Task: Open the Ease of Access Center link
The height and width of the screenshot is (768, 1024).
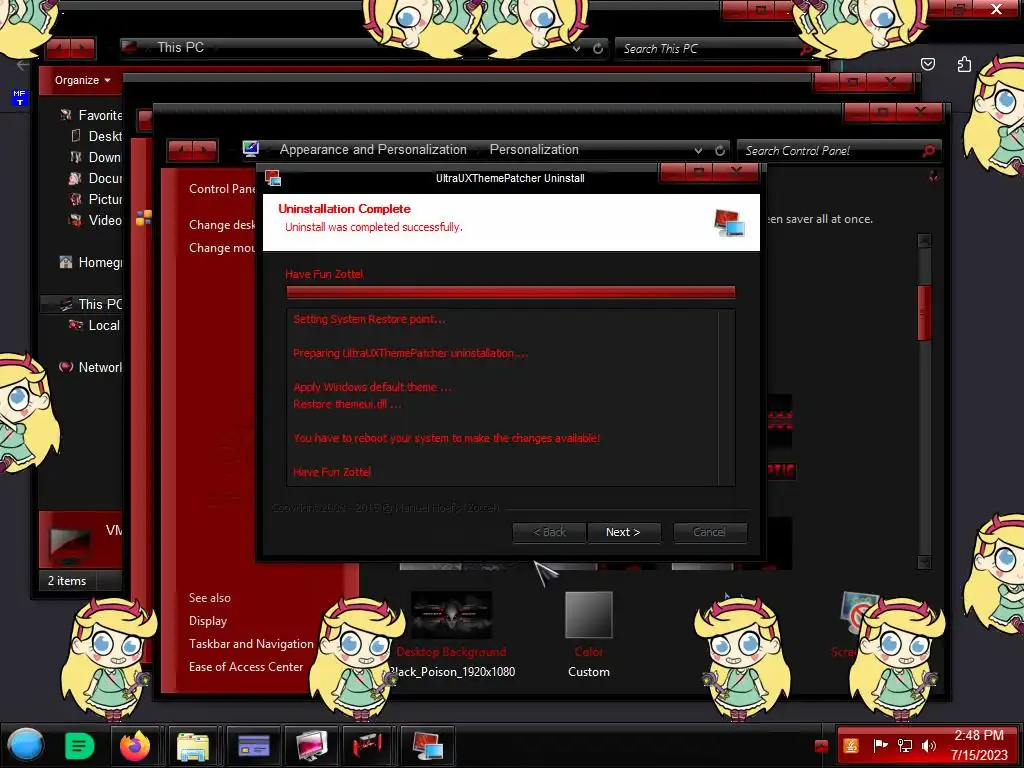Action: (246, 667)
